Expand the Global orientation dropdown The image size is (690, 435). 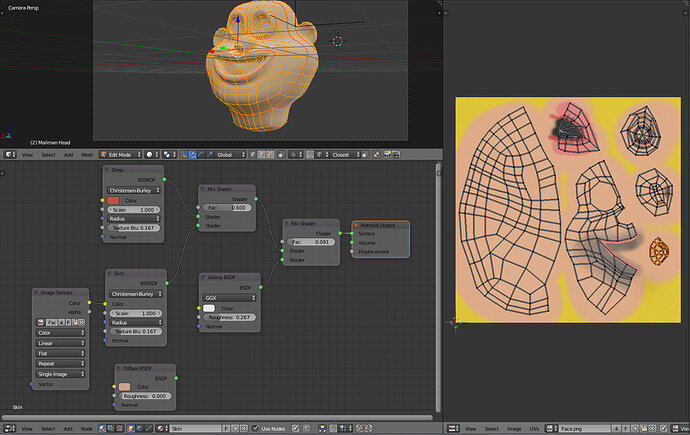tap(232, 155)
